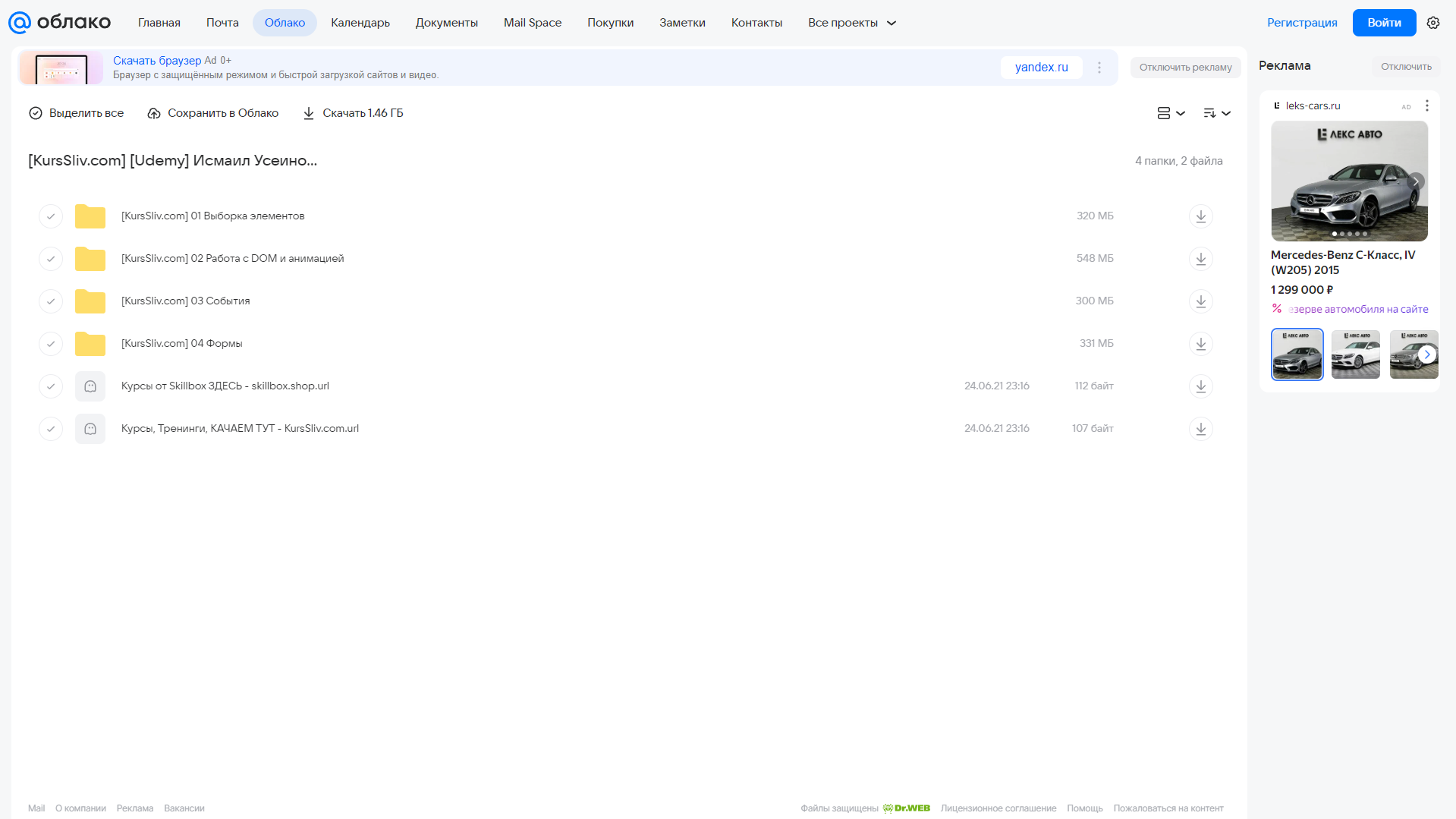Switch to the Почта tab
Image resolution: width=1456 pixels, height=819 pixels.
(222, 23)
